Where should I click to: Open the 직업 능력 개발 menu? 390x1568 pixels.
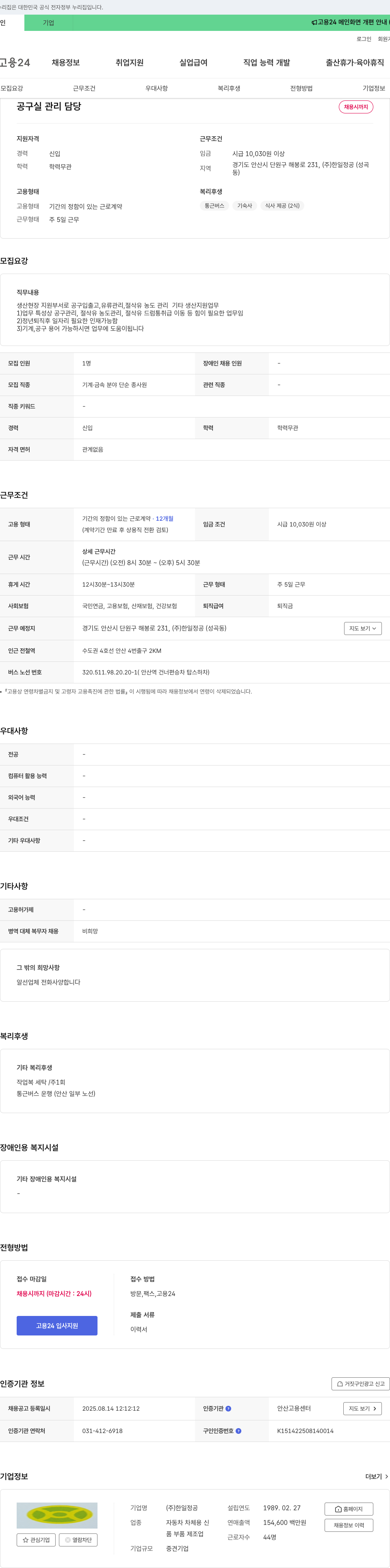266,63
